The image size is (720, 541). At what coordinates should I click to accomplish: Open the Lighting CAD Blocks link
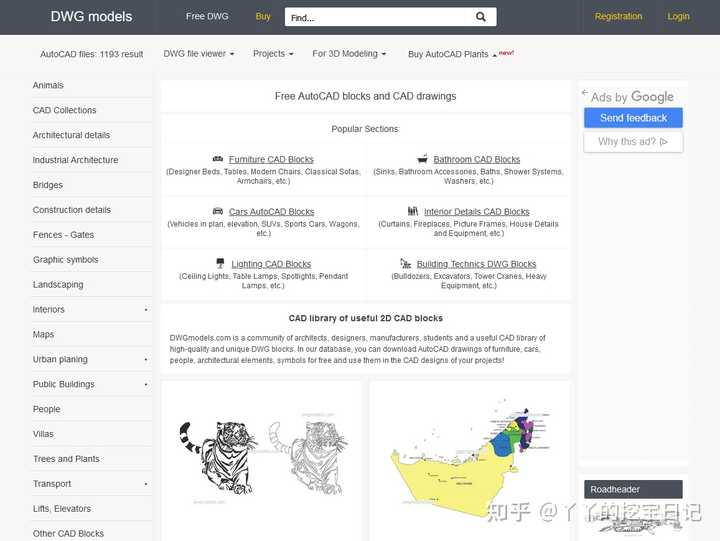[271, 264]
